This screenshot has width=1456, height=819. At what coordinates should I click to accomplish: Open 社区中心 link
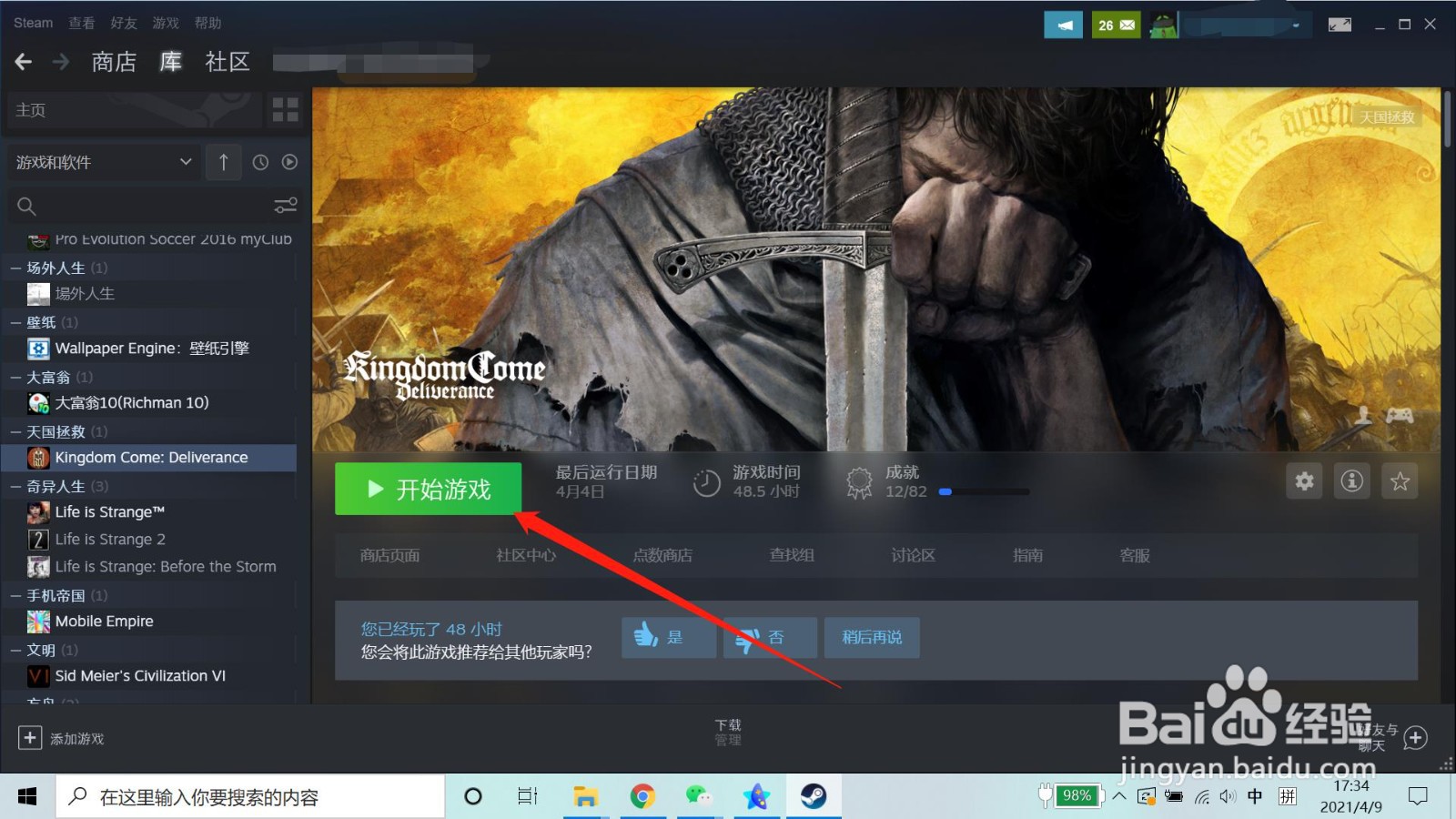click(526, 555)
